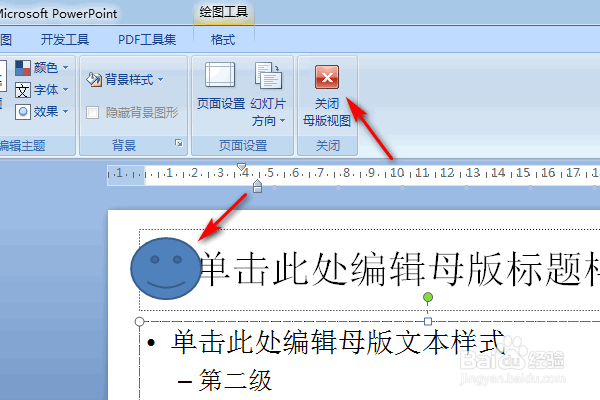Click the 单击此处编辑母版文本样式 bullet text
This screenshot has height=400, width=600.
click(x=338, y=342)
